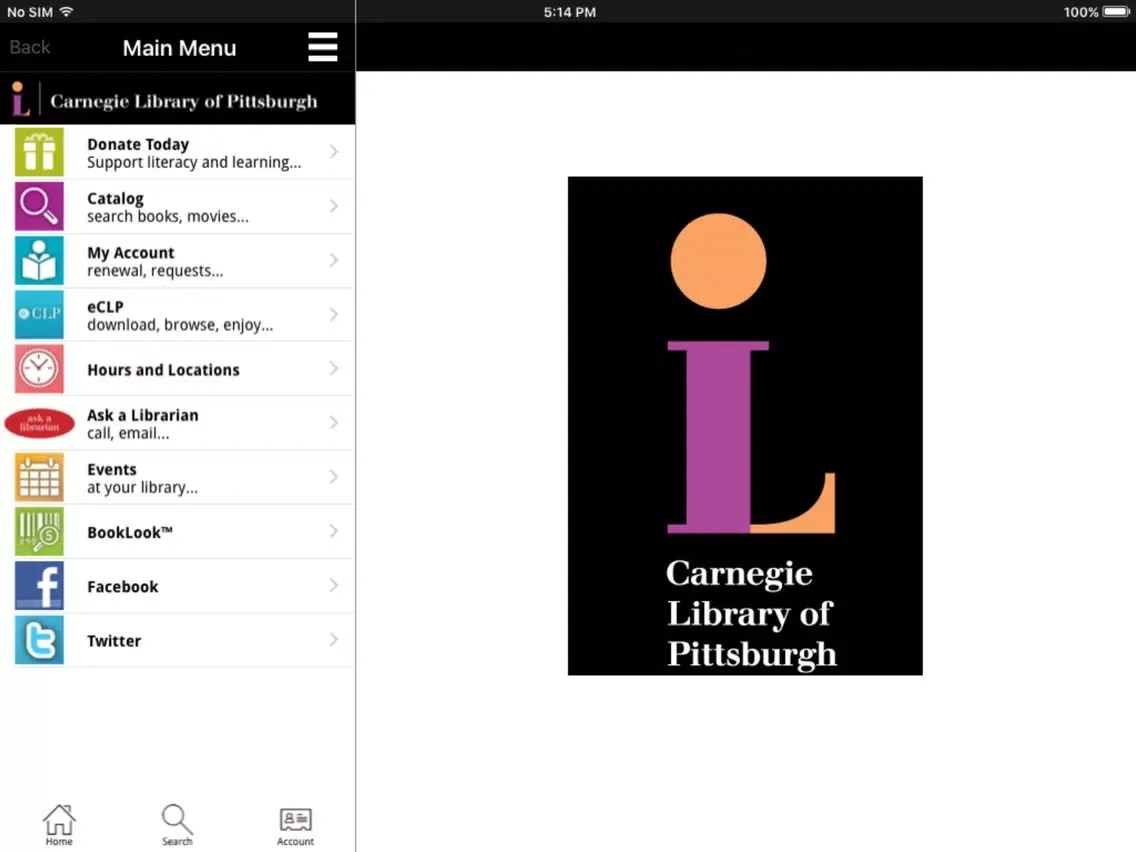Click the eCLP icon
Image resolution: width=1136 pixels, height=852 pixels.
[39, 314]
